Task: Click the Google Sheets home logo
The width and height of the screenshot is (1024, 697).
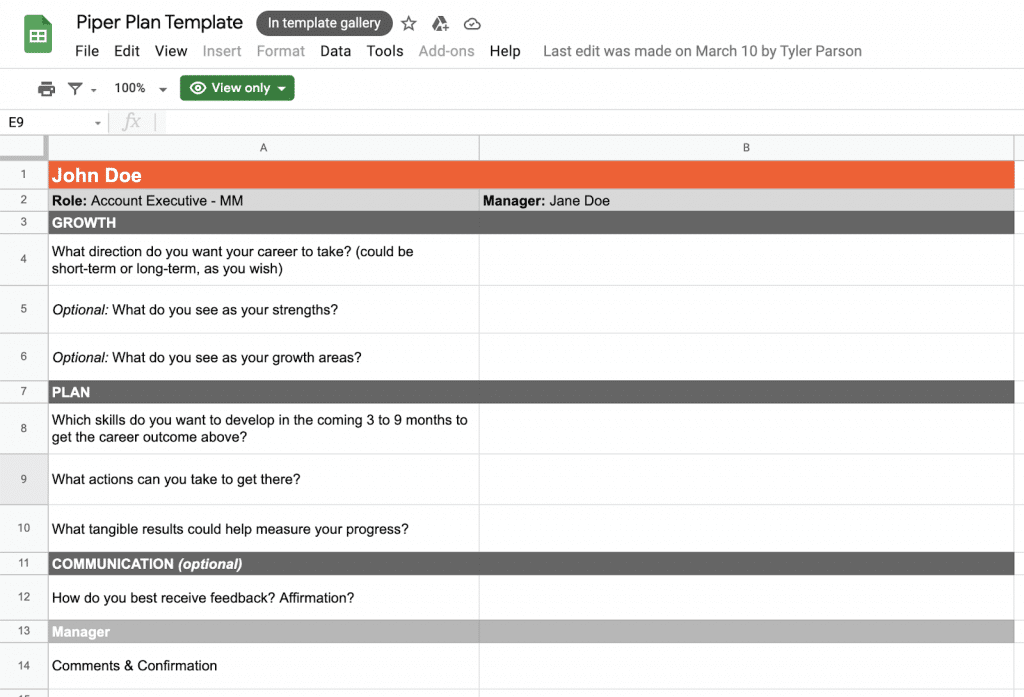Action: tap(38, 36)
